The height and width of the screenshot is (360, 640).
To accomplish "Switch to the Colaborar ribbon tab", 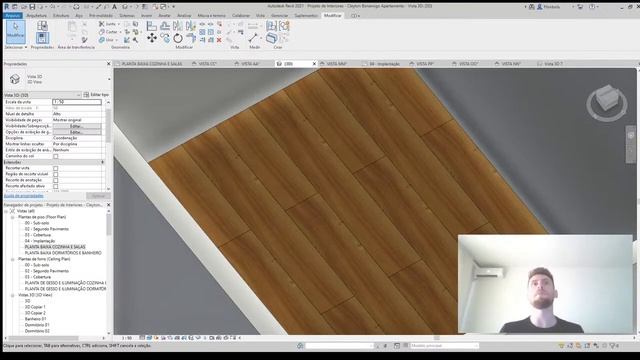I will pyautogui.click(x=241, y=16).
